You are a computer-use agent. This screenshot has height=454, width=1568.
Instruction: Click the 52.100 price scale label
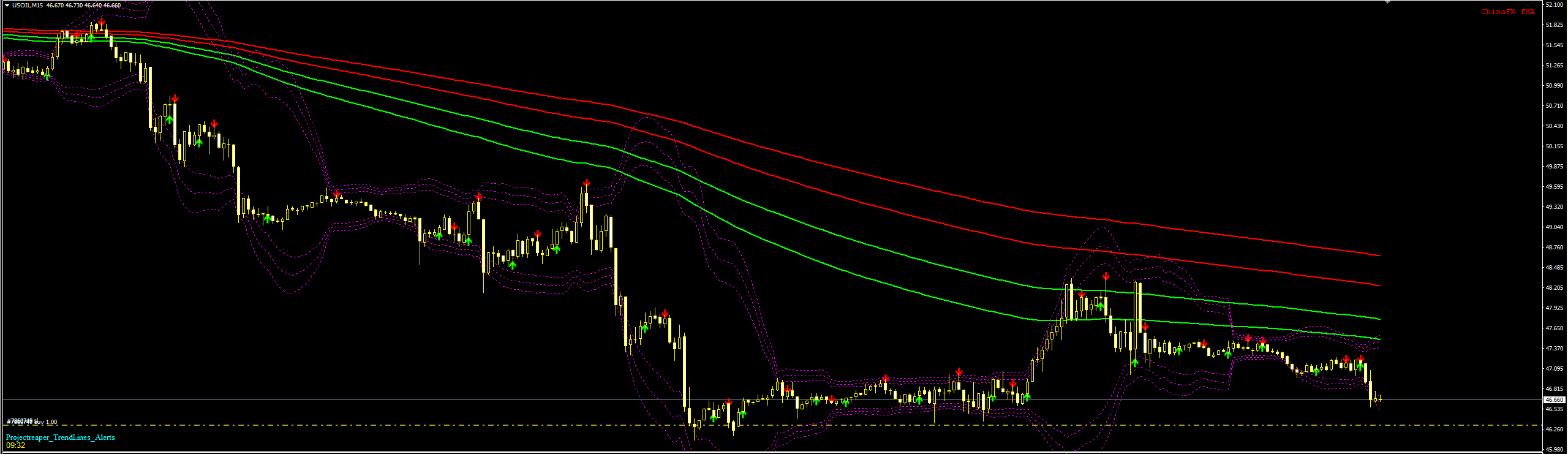pos(1555,5)
